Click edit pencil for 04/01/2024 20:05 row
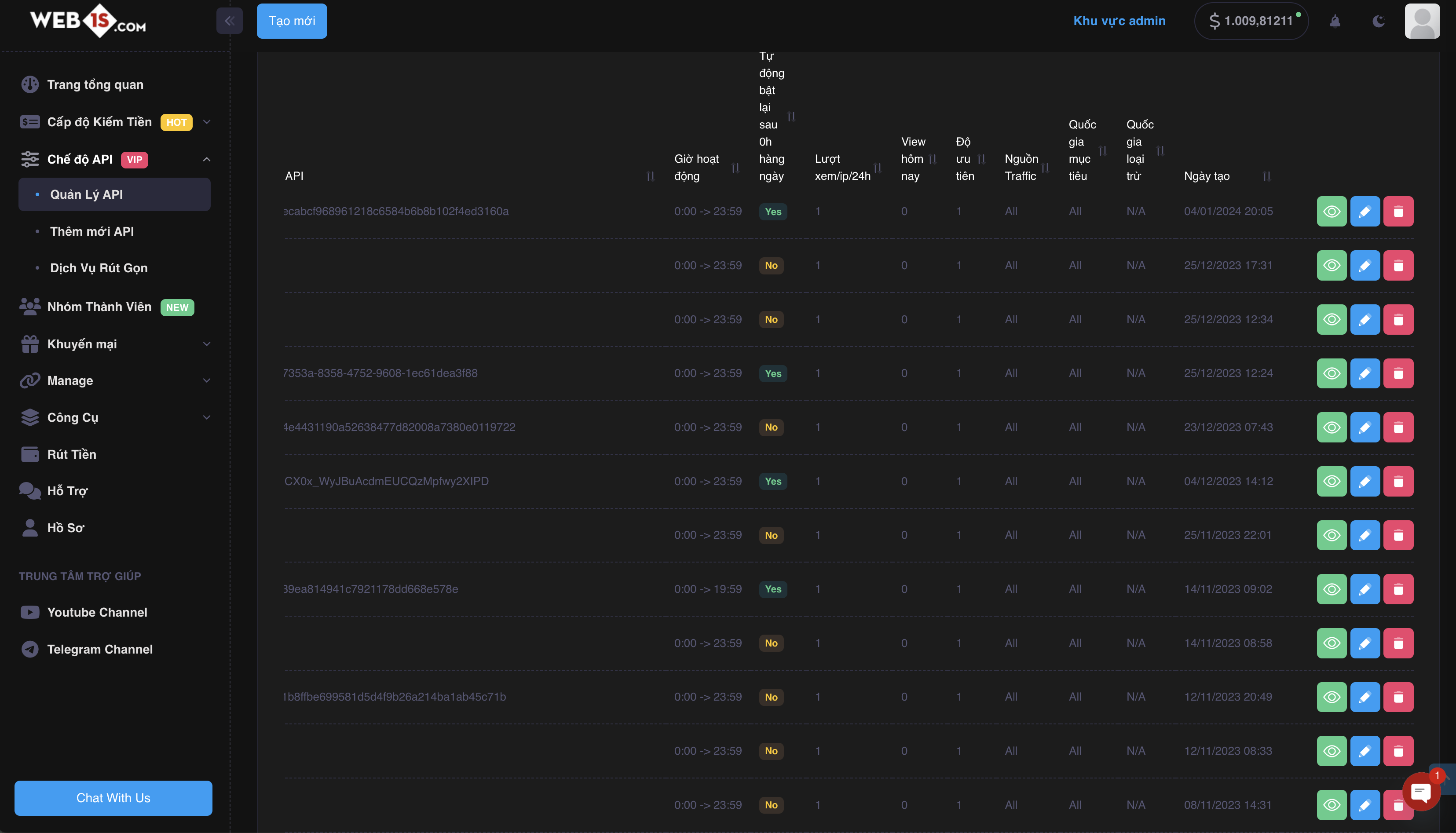This screenshot has width=1456, height=833. click(1365, 212)
